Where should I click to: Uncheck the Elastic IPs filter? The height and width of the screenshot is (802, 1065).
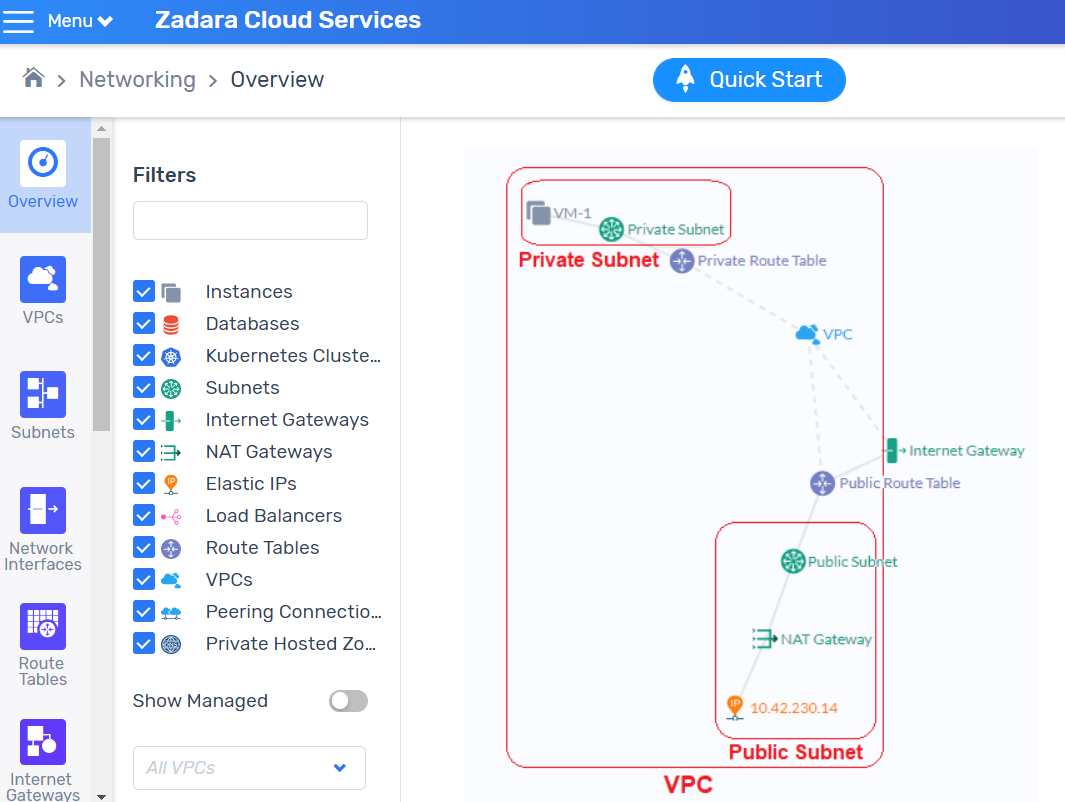[x=144, y=484]
